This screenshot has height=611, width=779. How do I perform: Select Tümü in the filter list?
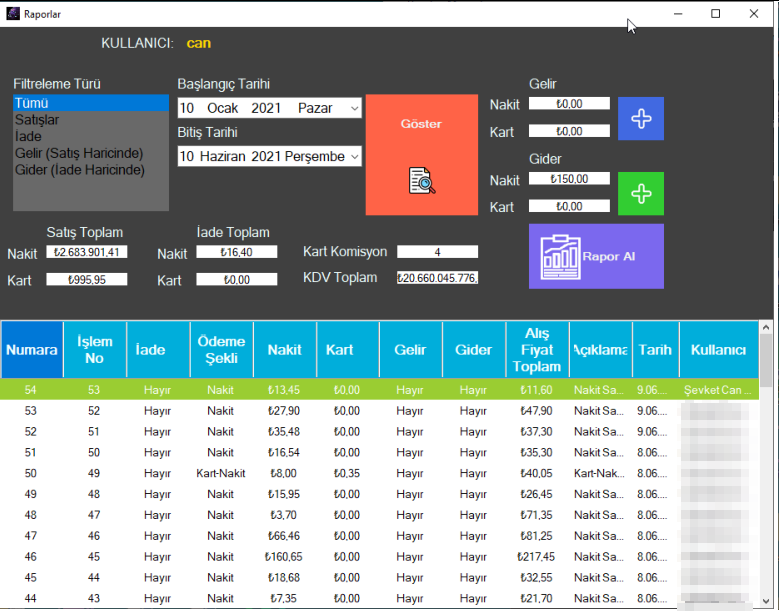click(x=90, y=103)
